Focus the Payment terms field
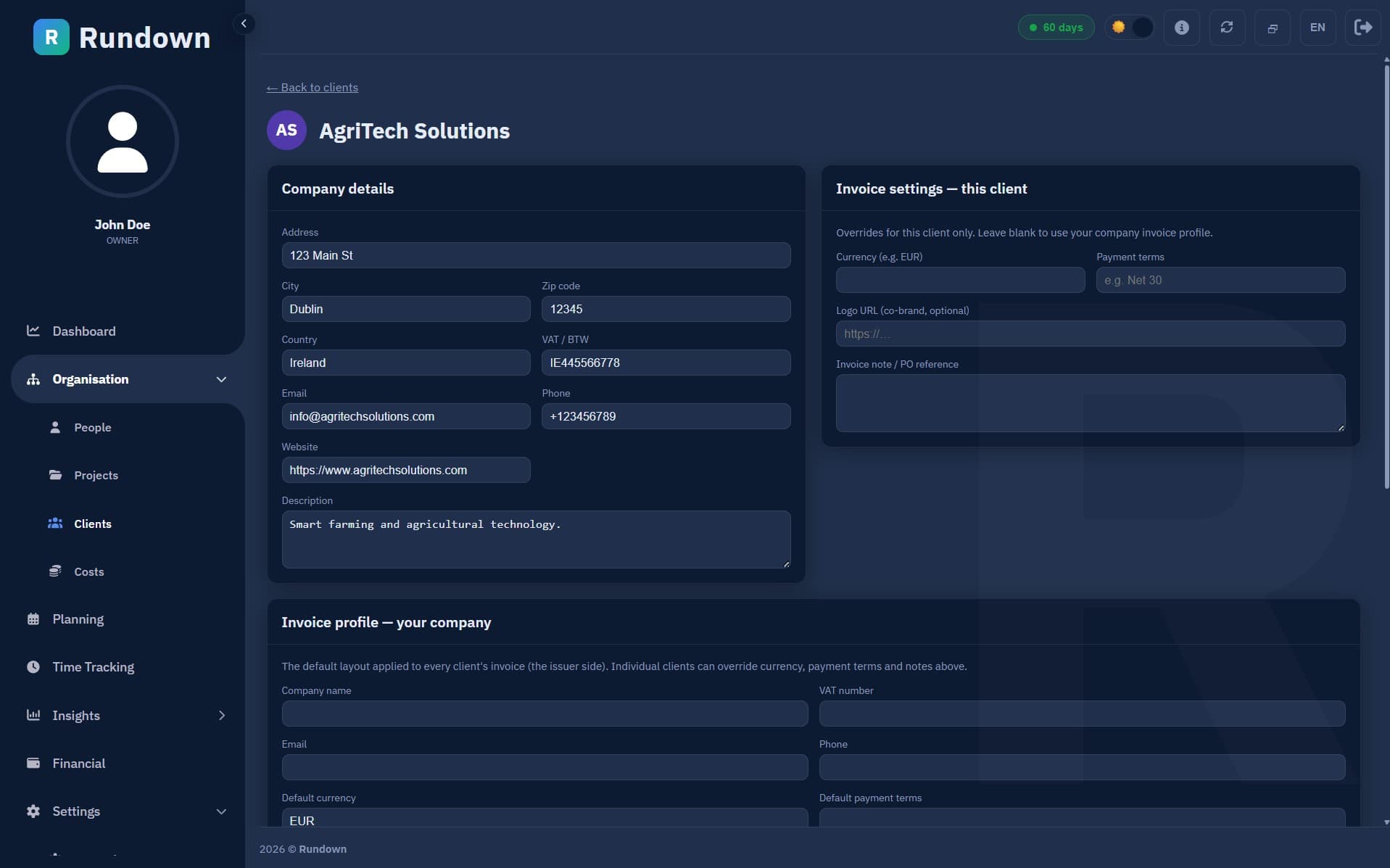1390x868 pixels. pos(1220,280)
